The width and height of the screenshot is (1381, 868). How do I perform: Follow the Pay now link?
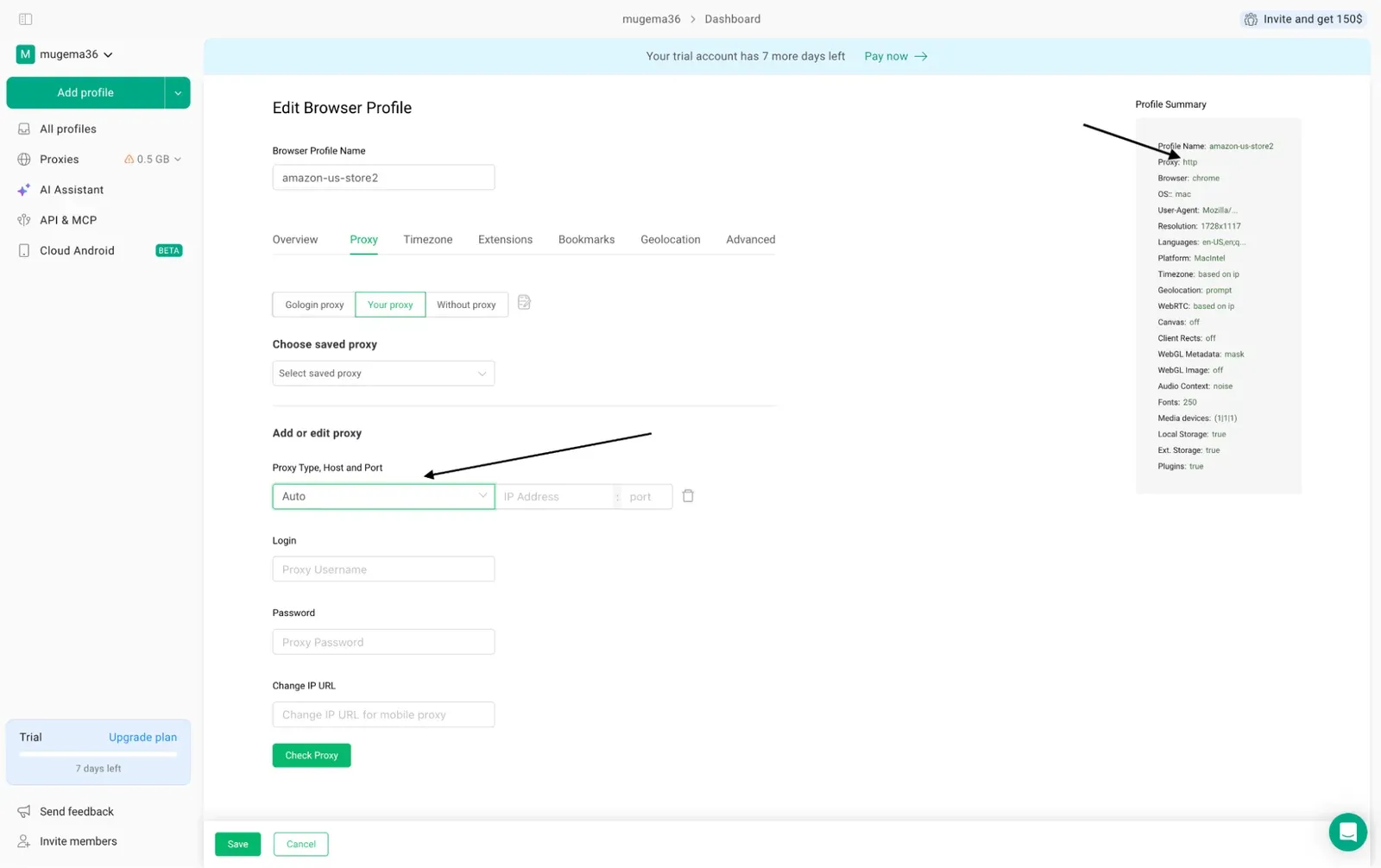click(x=896, y=56)
